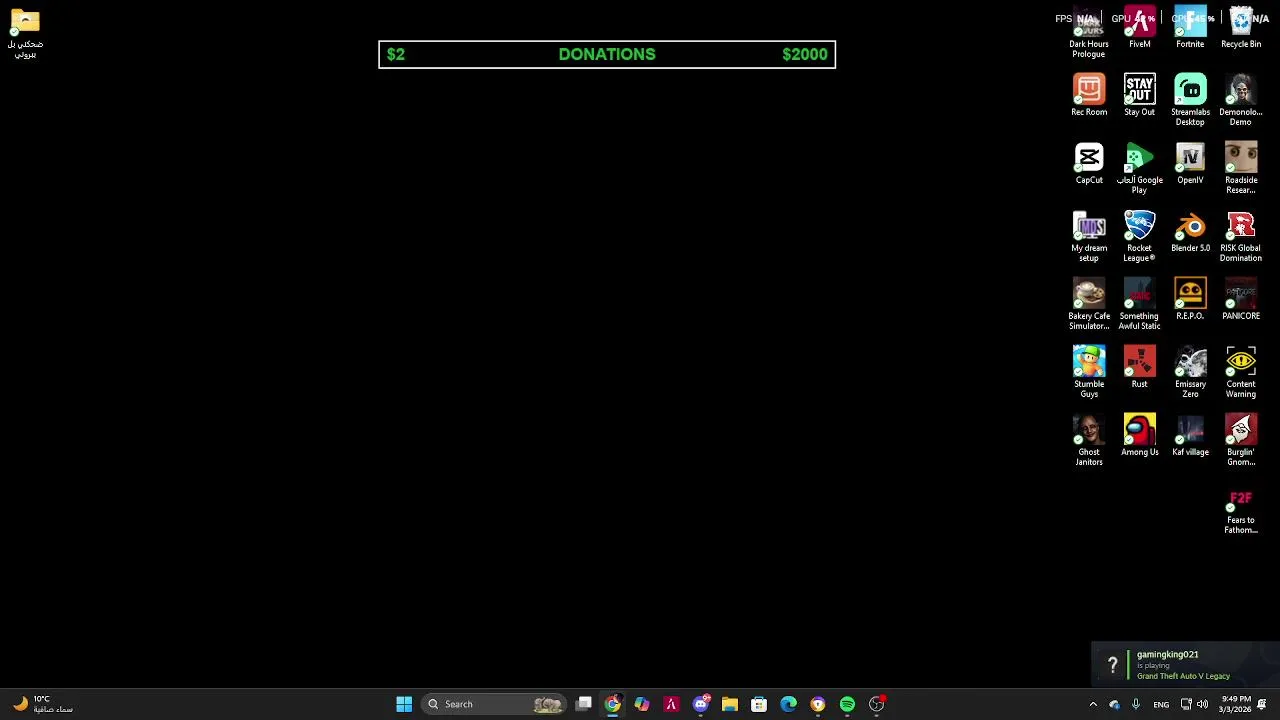The height and width of the screenshot is (720, 1280).
Task: Select the Among Us desktop icon
Action: click(1139, 435)
